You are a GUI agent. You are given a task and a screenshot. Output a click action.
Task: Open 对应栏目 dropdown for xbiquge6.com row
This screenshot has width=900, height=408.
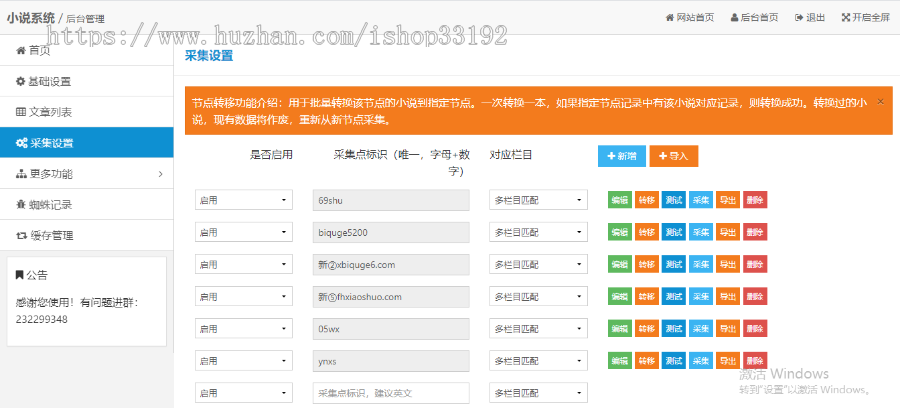[538, 264]
